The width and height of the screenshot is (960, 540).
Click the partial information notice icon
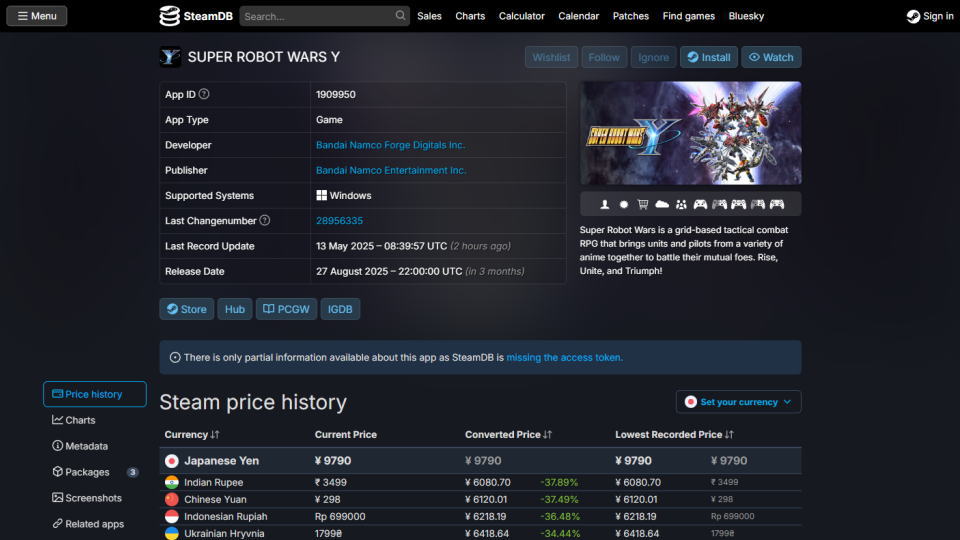pyautogui.click(x=175, y=358)
